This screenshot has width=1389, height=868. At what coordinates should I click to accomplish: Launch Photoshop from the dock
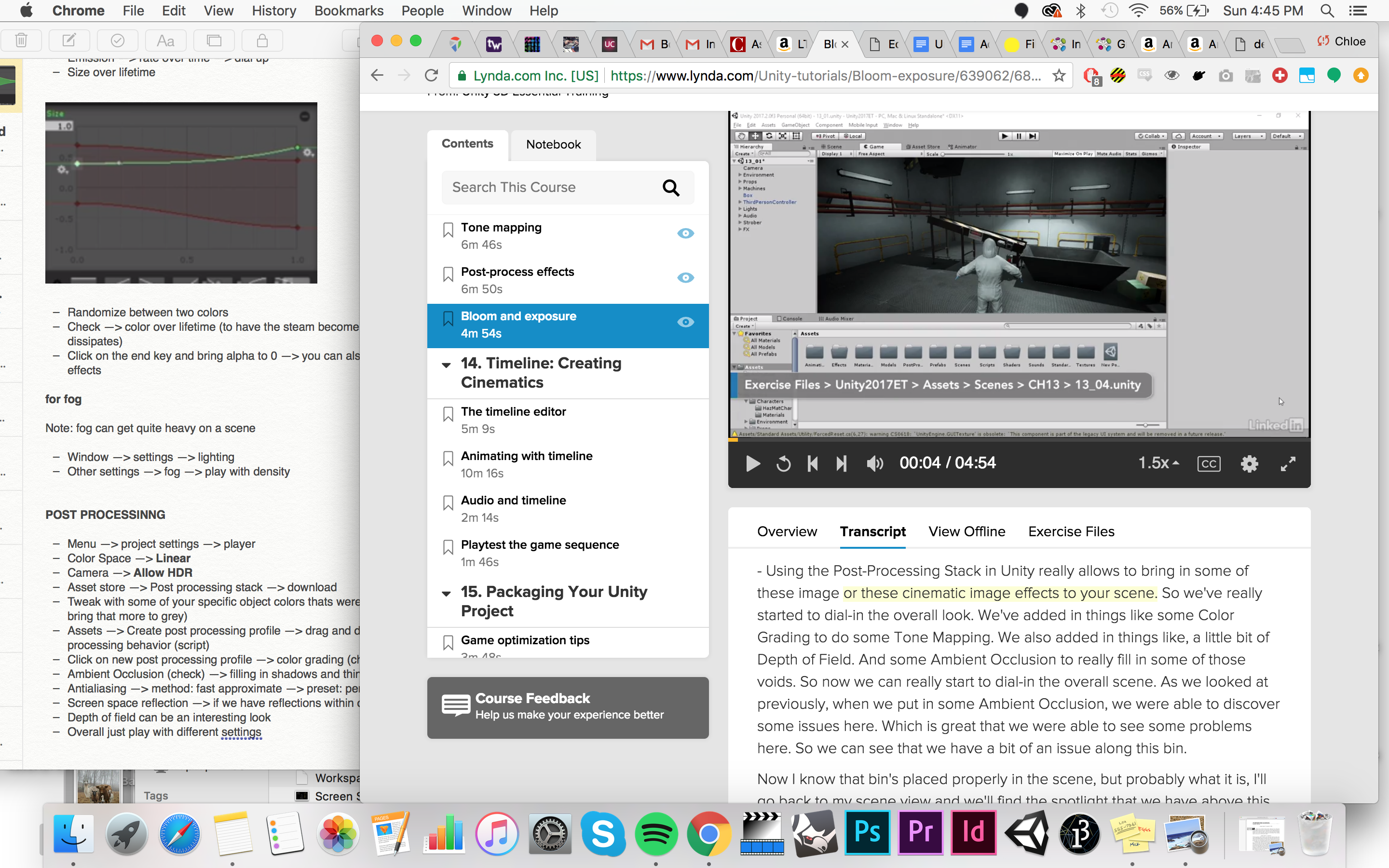(867, 833)
